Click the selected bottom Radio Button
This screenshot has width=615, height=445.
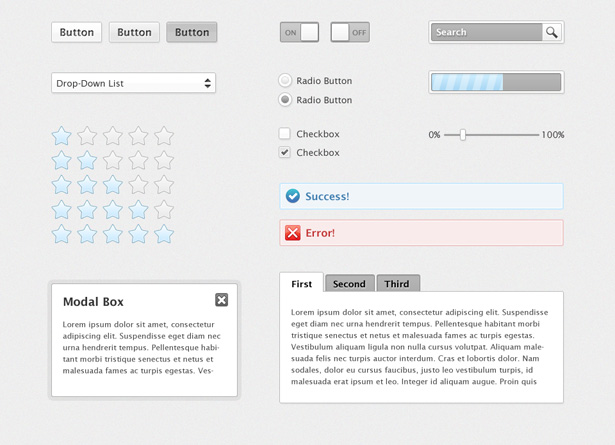click(285, 100)
